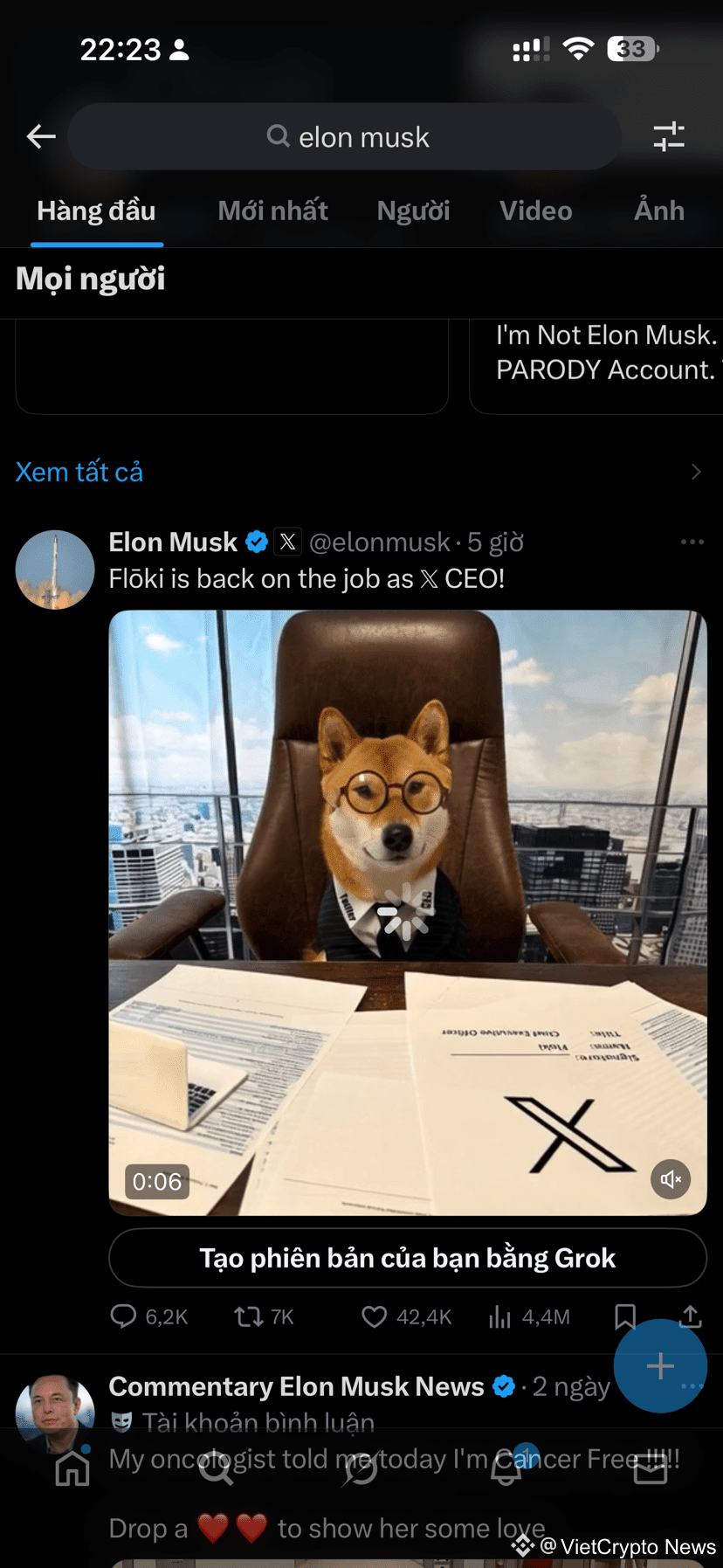Expand 'Xem tất cả' with the chevron arrow

(x=696, y=472)
